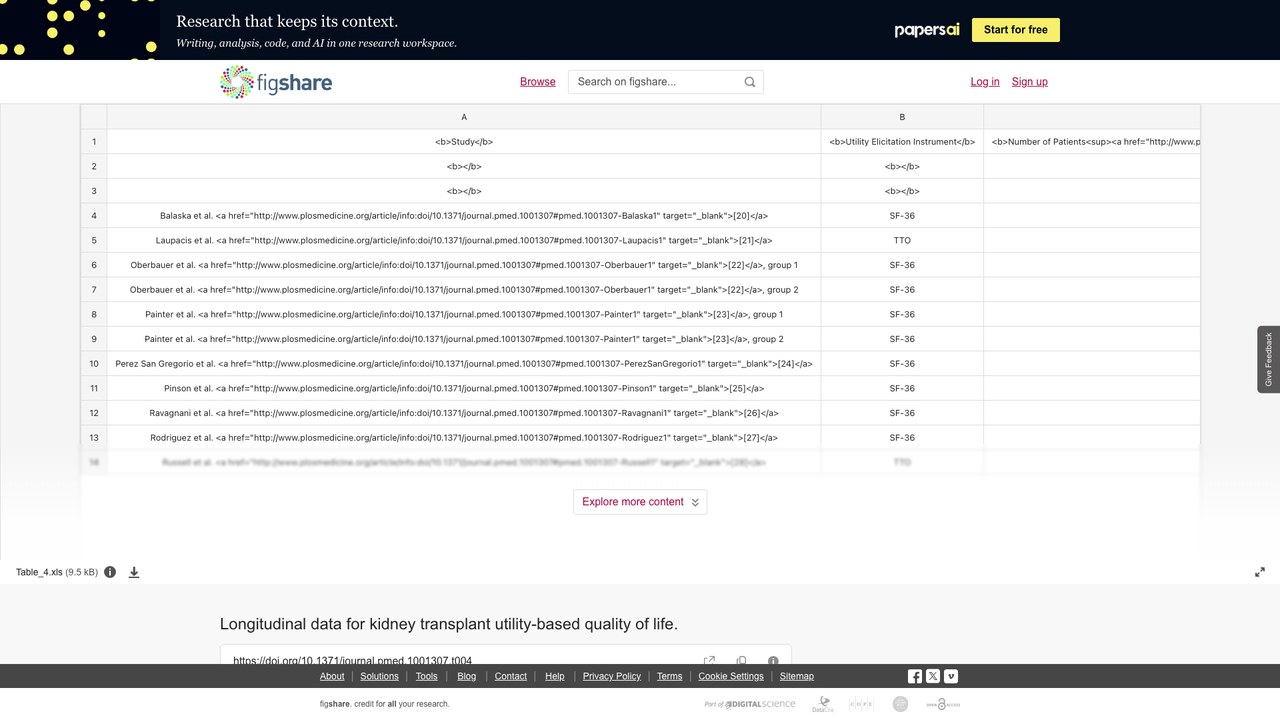The height and width of the screenshot is (720, 1280).
Task: Show file info for Table_4.xls
Action: pos(110,572)
